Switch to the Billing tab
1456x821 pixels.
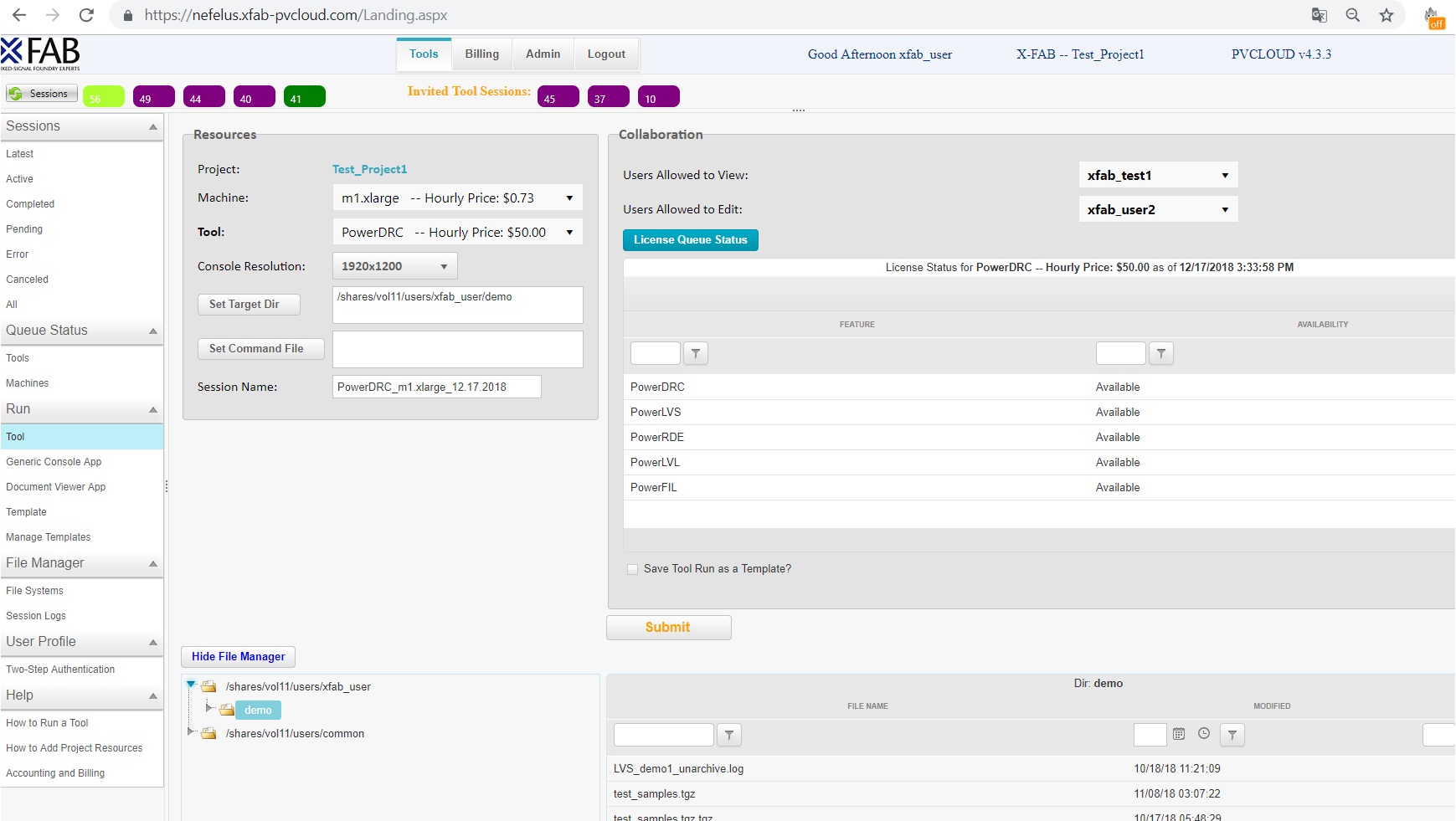[x=481, y=54]
